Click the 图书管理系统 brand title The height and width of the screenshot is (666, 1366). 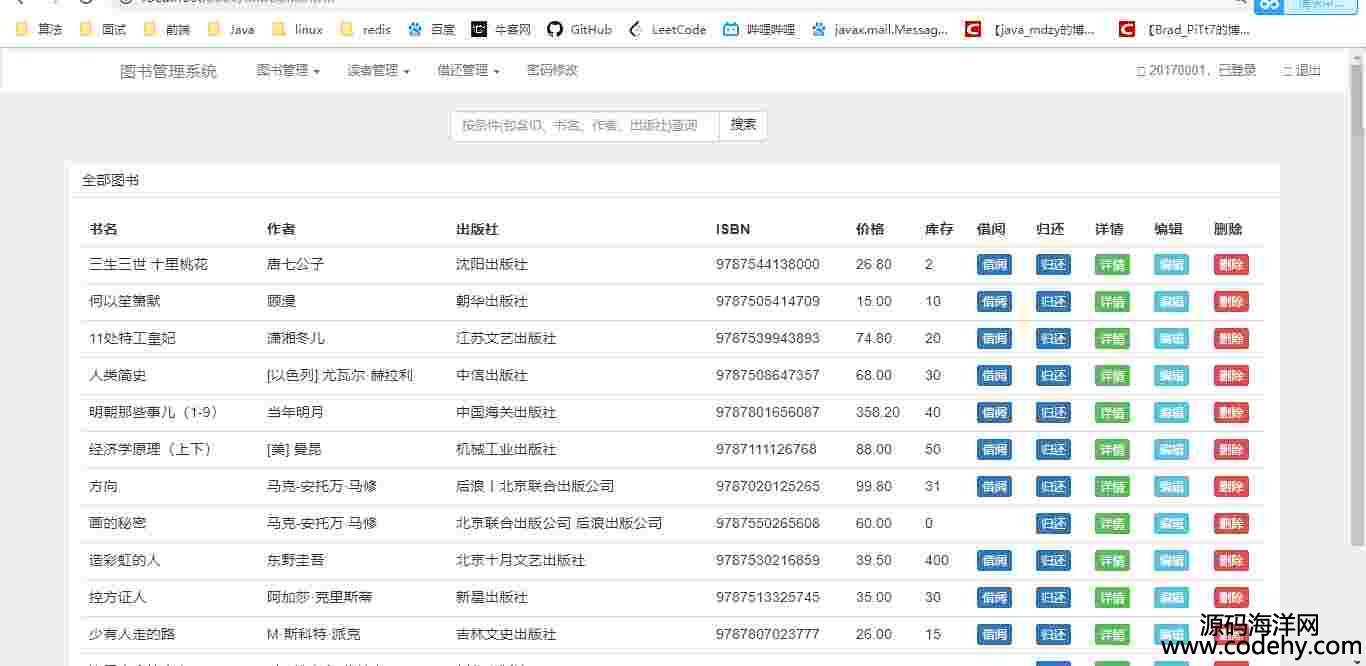[x=168, y=71]
